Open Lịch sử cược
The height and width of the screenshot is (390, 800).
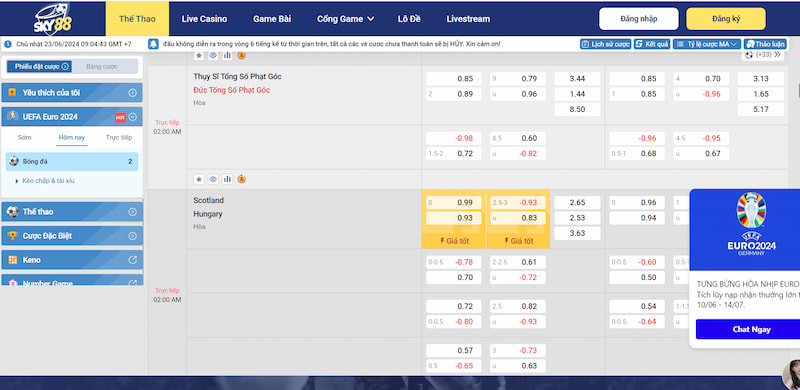606,44
